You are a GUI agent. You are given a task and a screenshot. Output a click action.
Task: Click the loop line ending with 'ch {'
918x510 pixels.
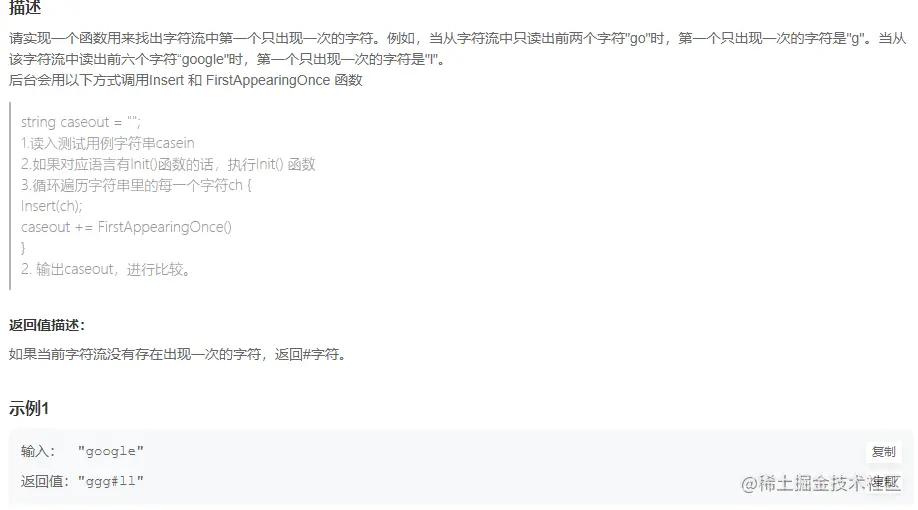point(136,185)
